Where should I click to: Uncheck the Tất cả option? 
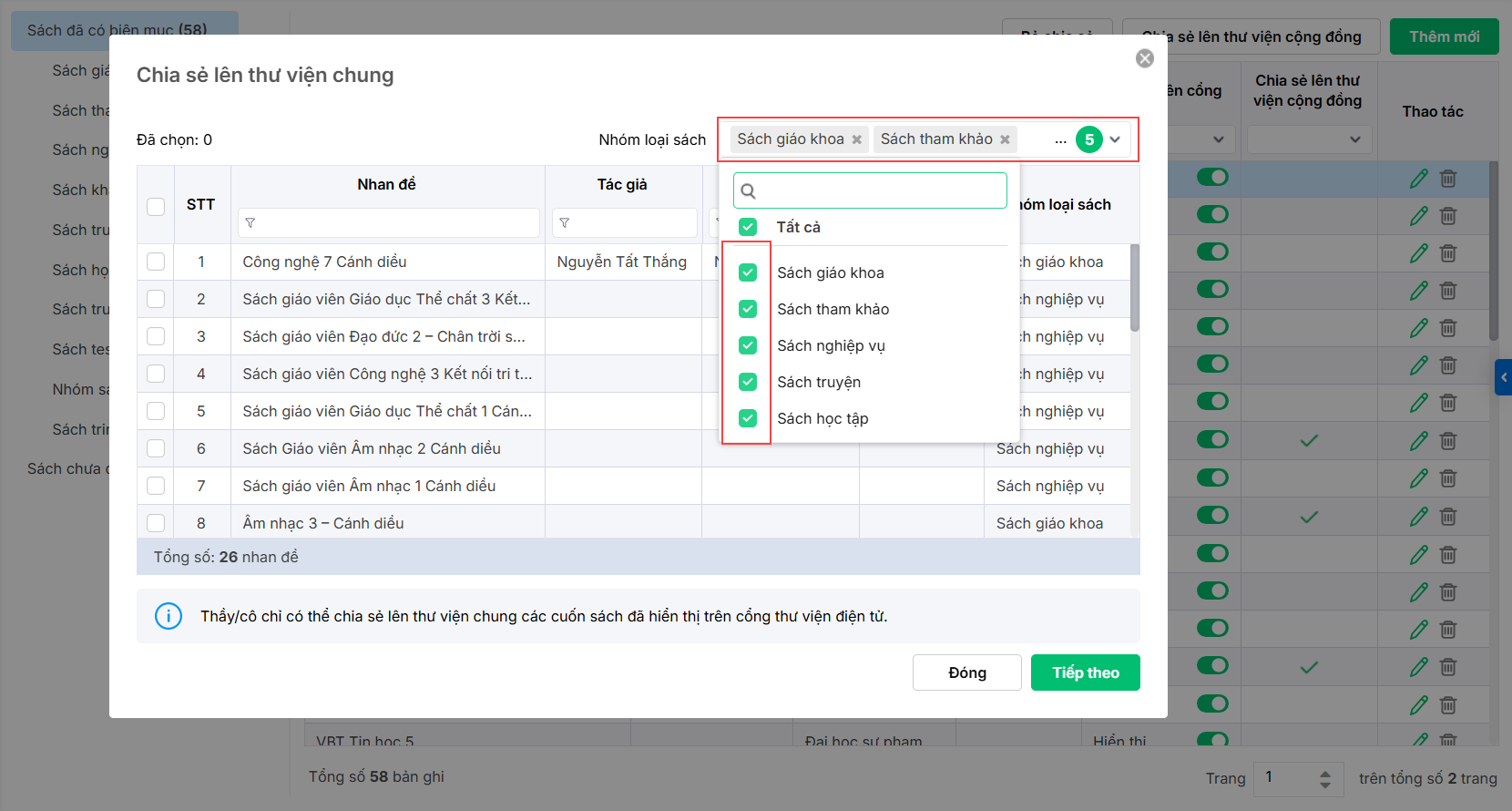(x=748, y=227)
